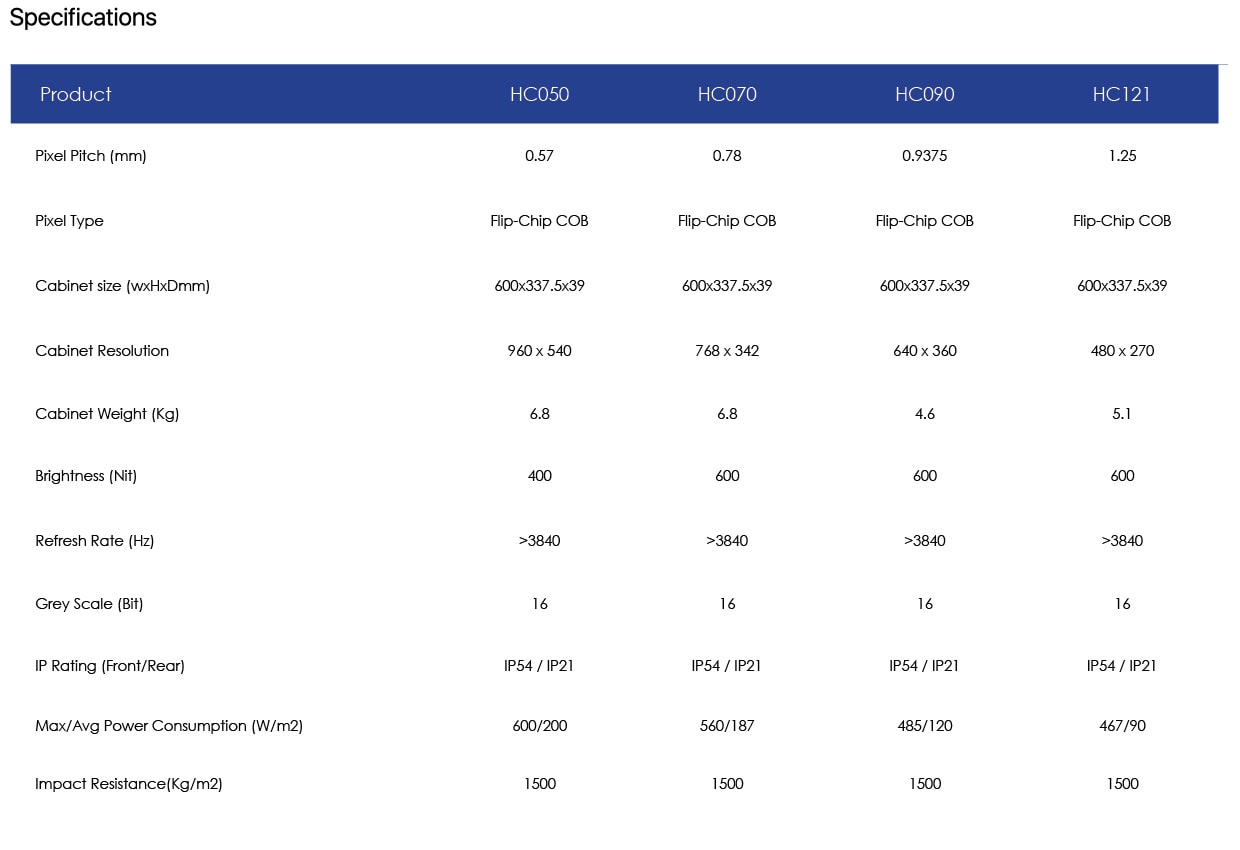Click the HC121 column header
Viewport: 1240px width, 850px height.
click(1121, 95)
